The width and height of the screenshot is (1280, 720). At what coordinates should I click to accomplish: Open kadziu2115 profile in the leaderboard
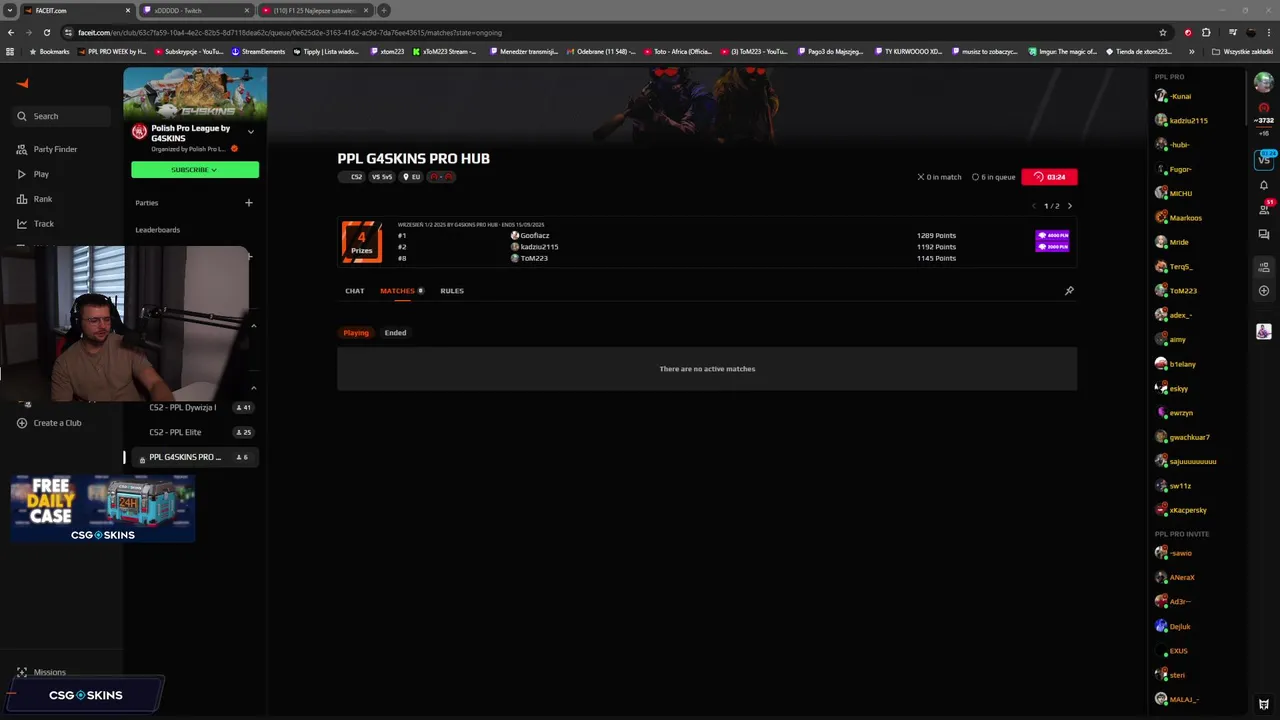(x=535, y=247)
